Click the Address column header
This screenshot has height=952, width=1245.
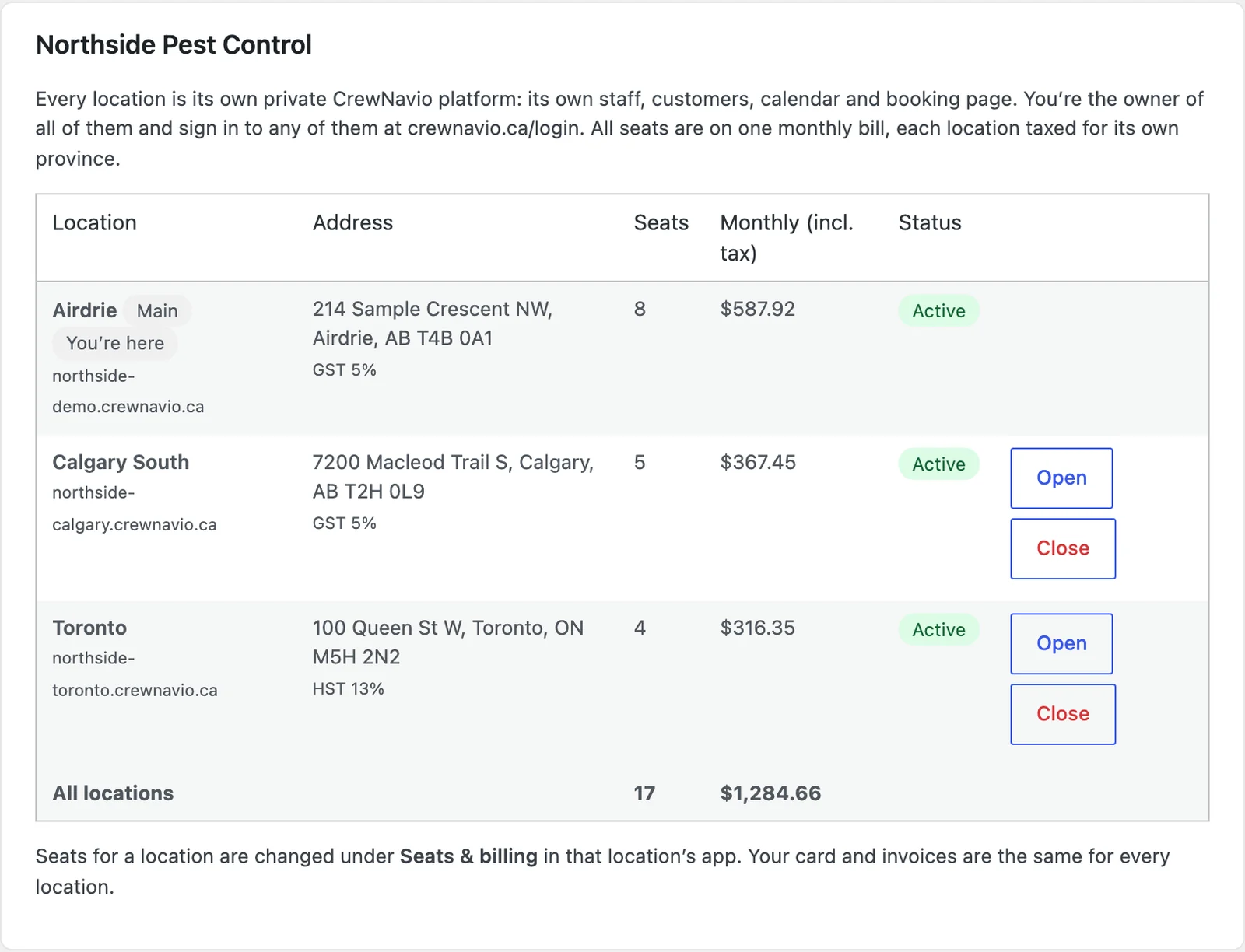pos(352,222)
